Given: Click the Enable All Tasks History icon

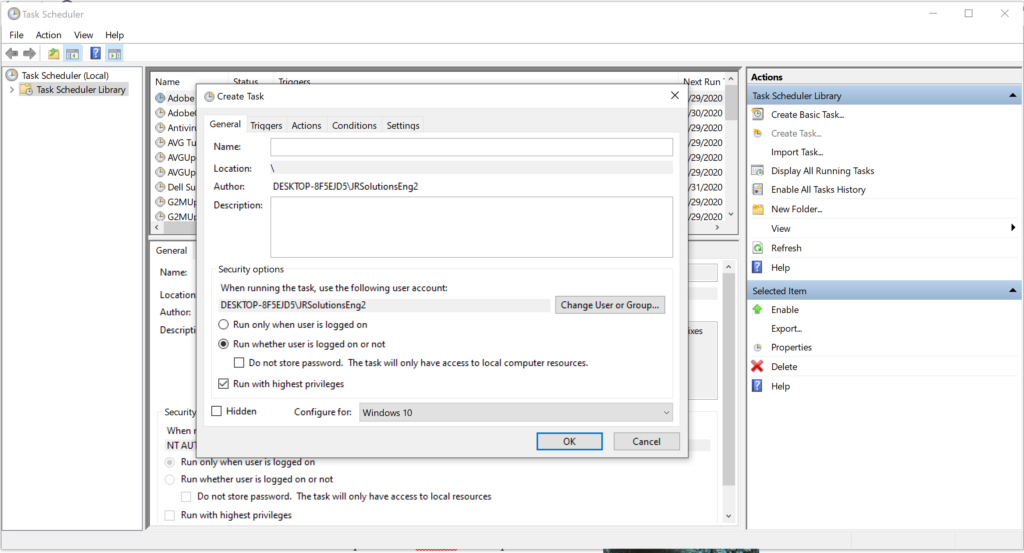Looking at the screenshot, I should (x=758, y=189).
